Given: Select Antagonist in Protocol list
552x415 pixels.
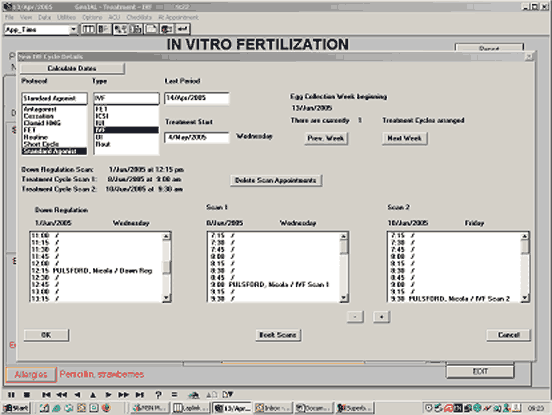Looking at the screenshot, I should [55, 109].
